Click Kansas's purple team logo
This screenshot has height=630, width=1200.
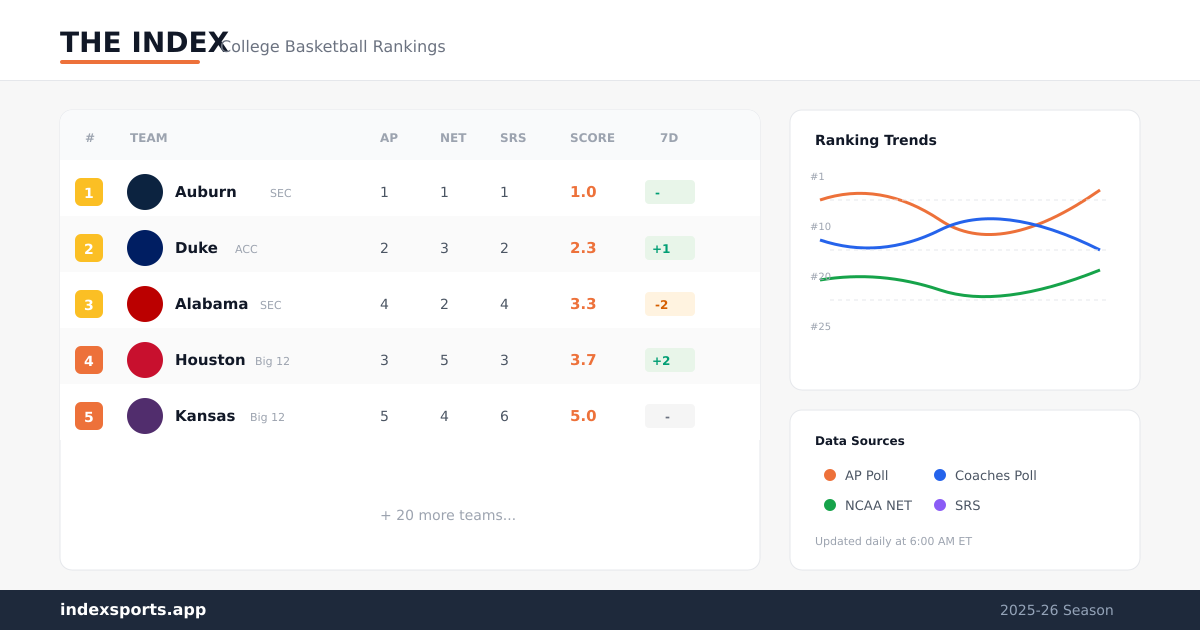pos(145,416)
